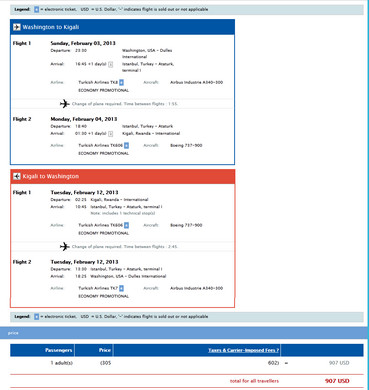
Task: Click Airbus Industrie A340-300 text on TK7 flight
Action: 196,288
